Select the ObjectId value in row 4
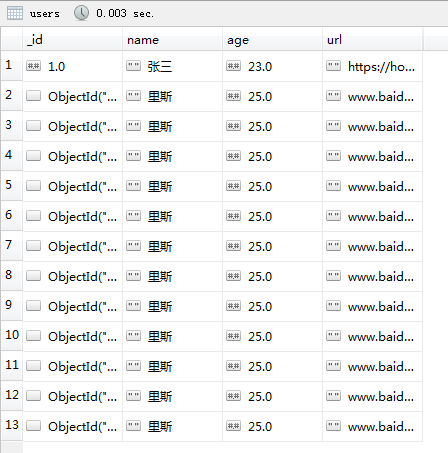This screenshot has width=448, height=453. (x=82, y=157)
